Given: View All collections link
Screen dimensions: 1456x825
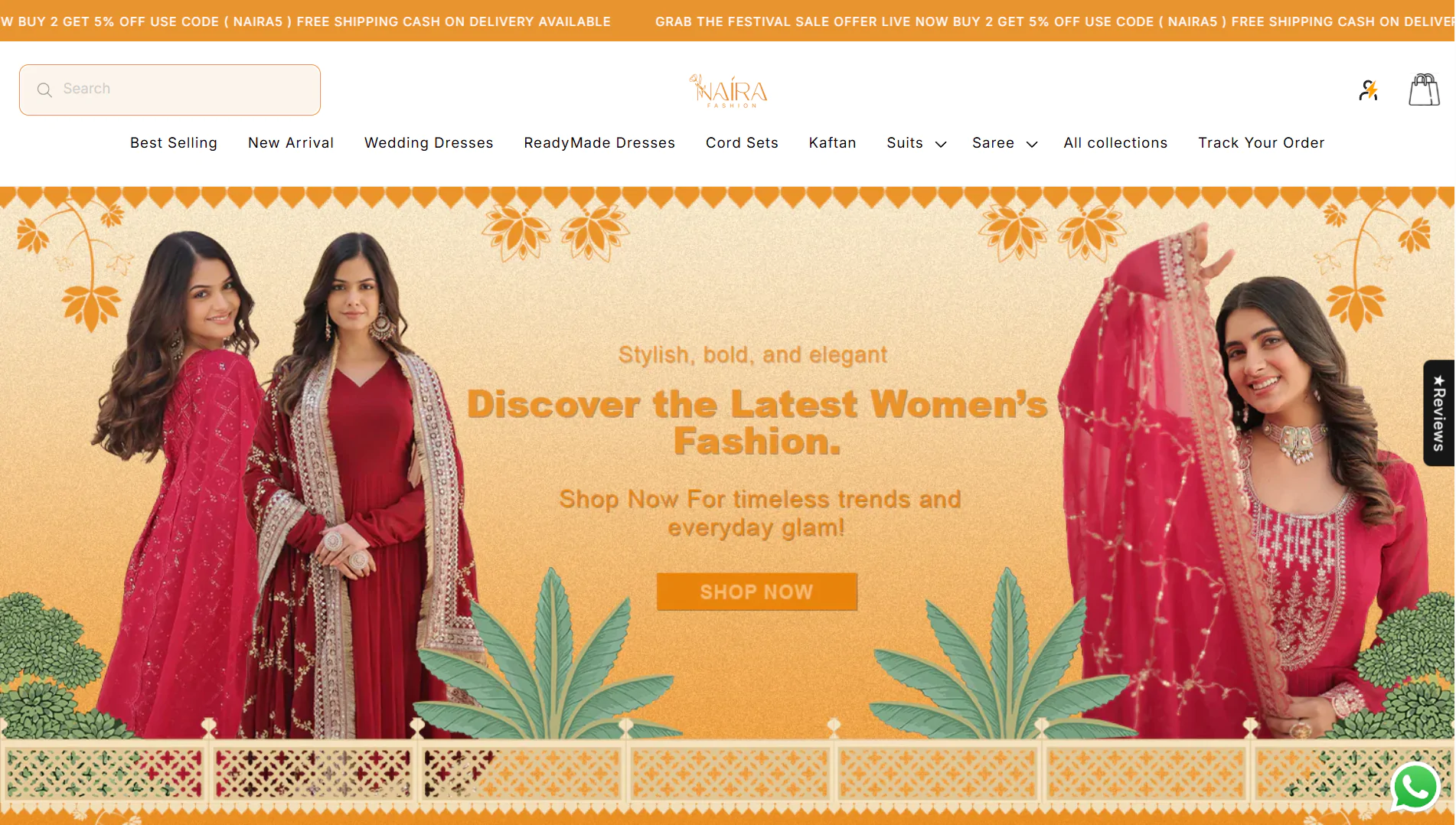Looking at the screenshot, I should pyautogui.click(x=1115, y=143).
